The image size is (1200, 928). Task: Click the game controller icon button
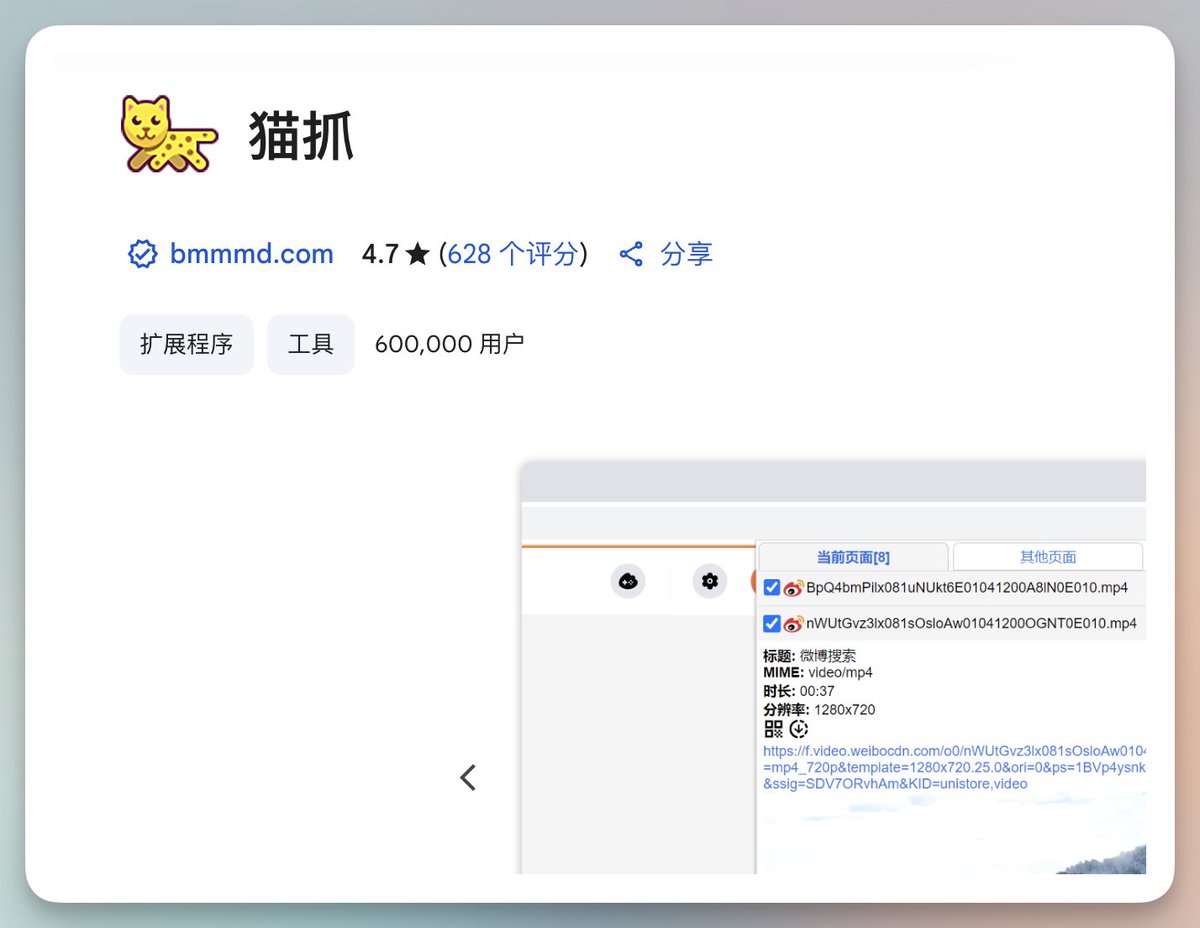(628, 580)
